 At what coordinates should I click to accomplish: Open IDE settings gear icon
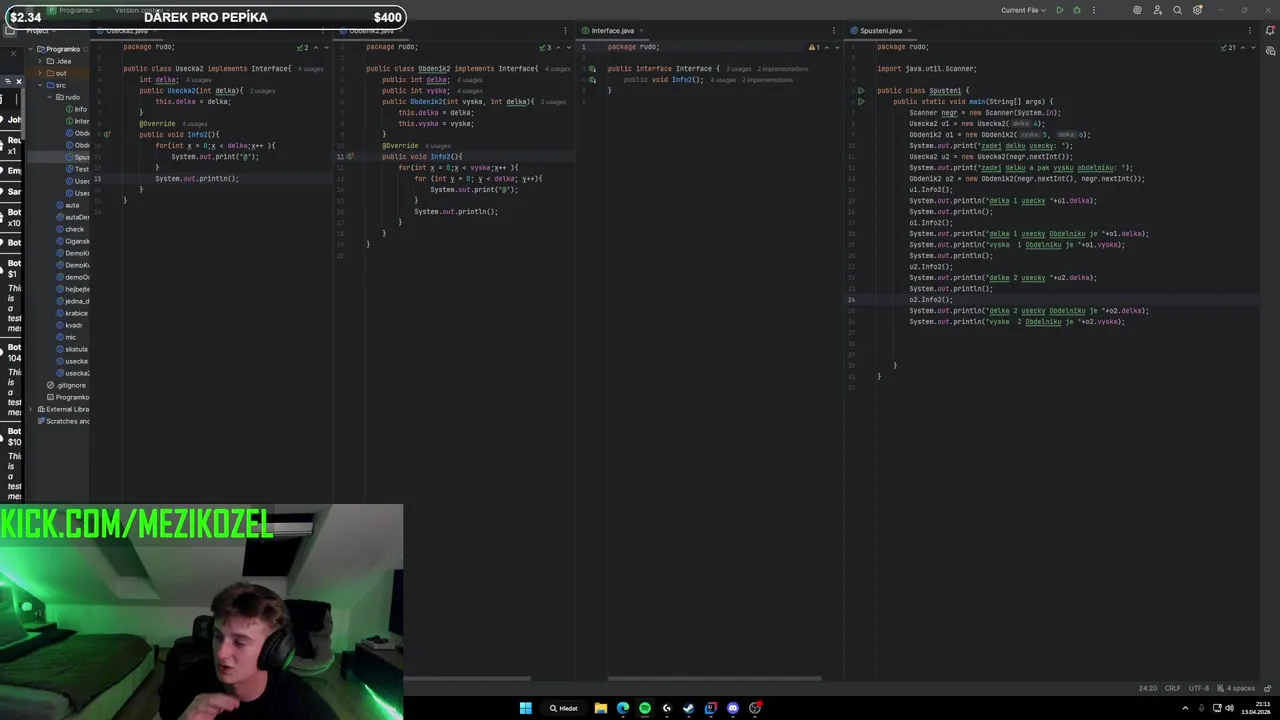(x=1197, y=10)
